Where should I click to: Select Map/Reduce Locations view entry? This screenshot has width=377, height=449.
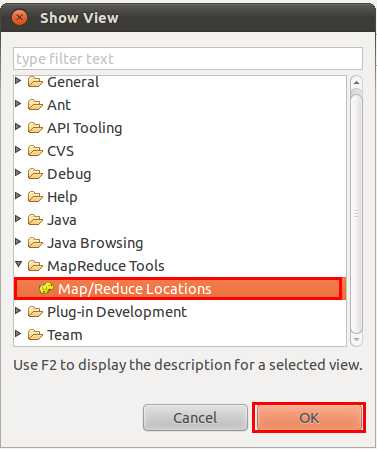[x=180, y=289]
